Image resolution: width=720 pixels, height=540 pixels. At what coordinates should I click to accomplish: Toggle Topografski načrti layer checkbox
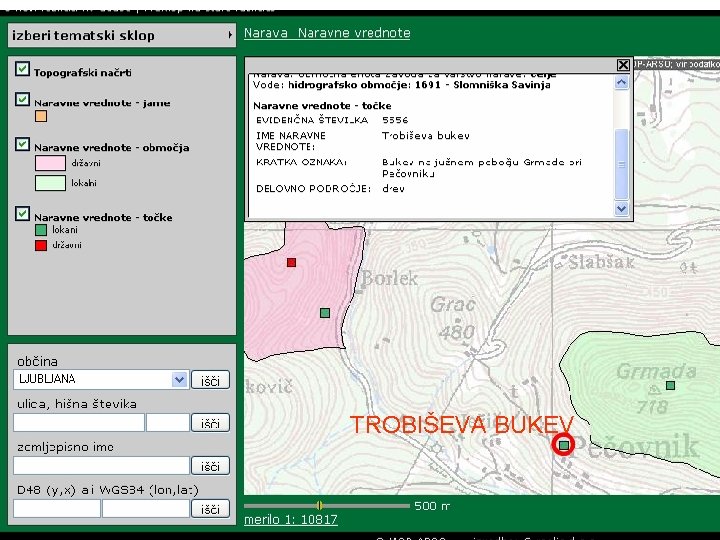pyautogui.click(x=22, y=69)
